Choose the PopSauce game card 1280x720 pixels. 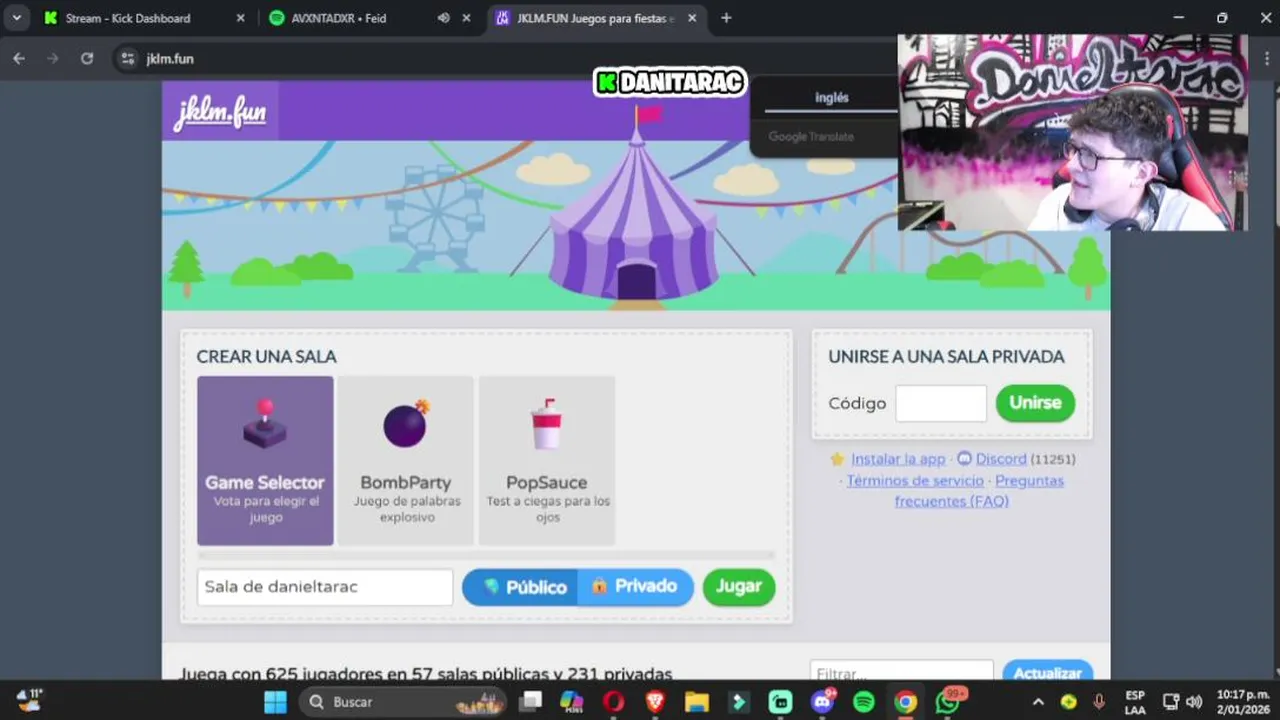pos(546,461)
